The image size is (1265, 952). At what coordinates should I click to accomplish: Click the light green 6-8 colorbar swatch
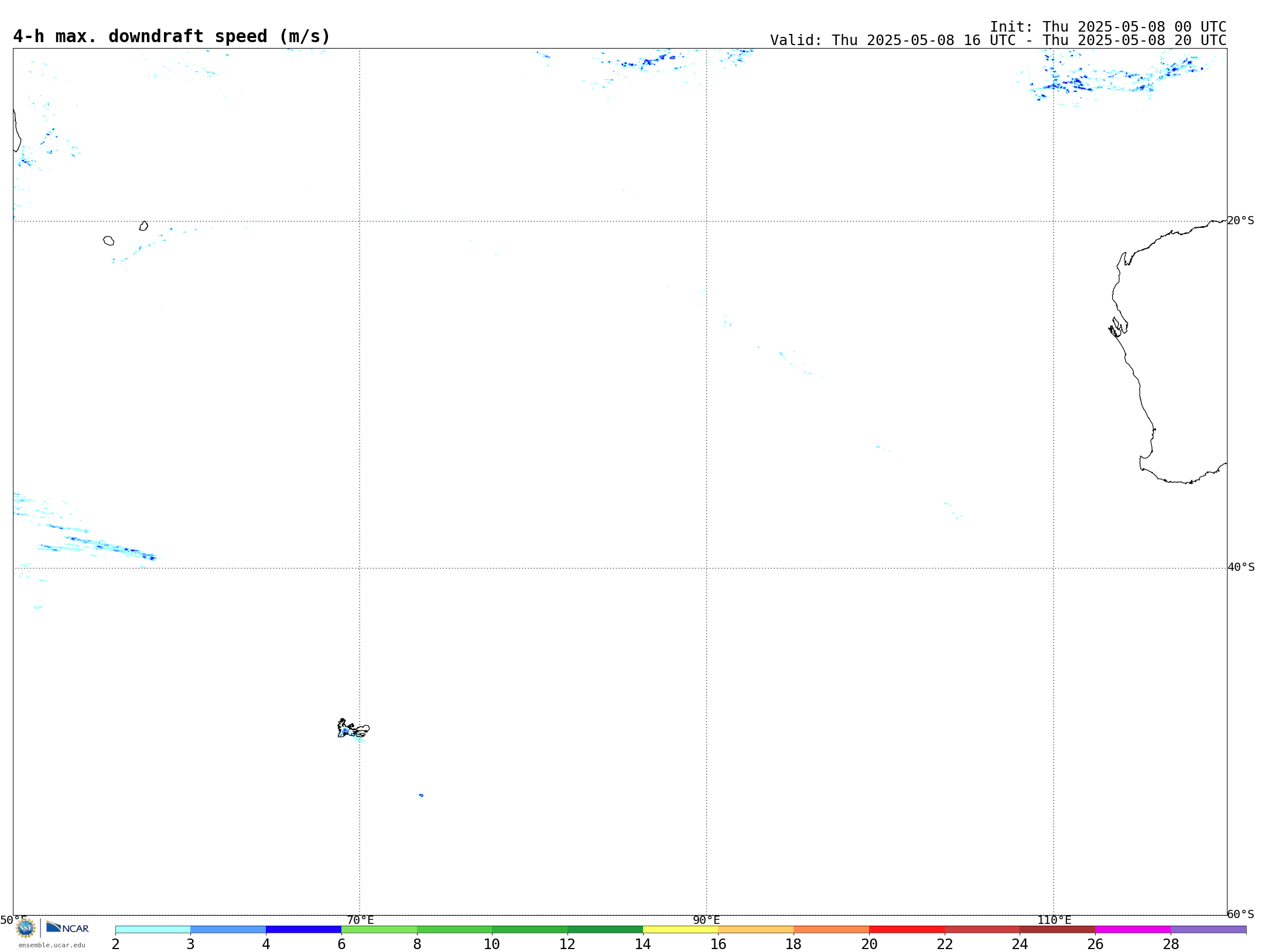(379, 930)
